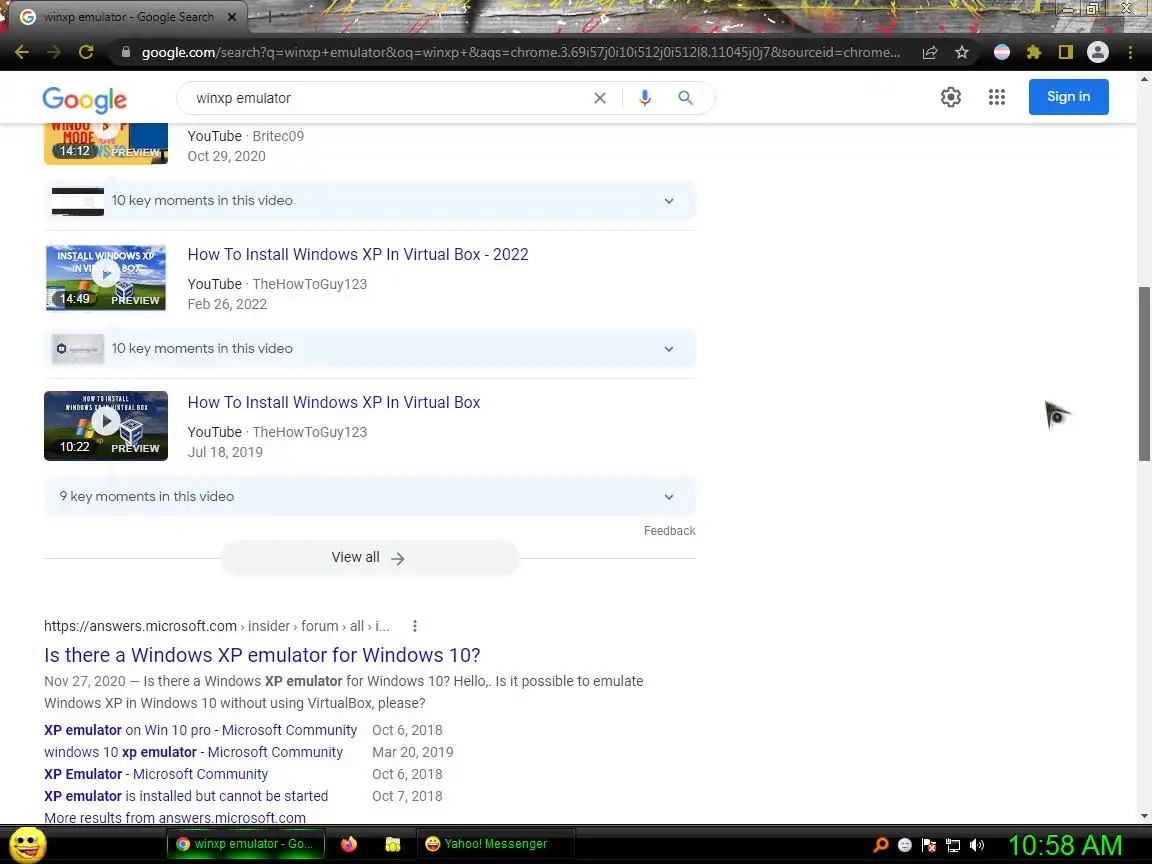Play the 14:12 video thumbnail

[x=106, y=144]
